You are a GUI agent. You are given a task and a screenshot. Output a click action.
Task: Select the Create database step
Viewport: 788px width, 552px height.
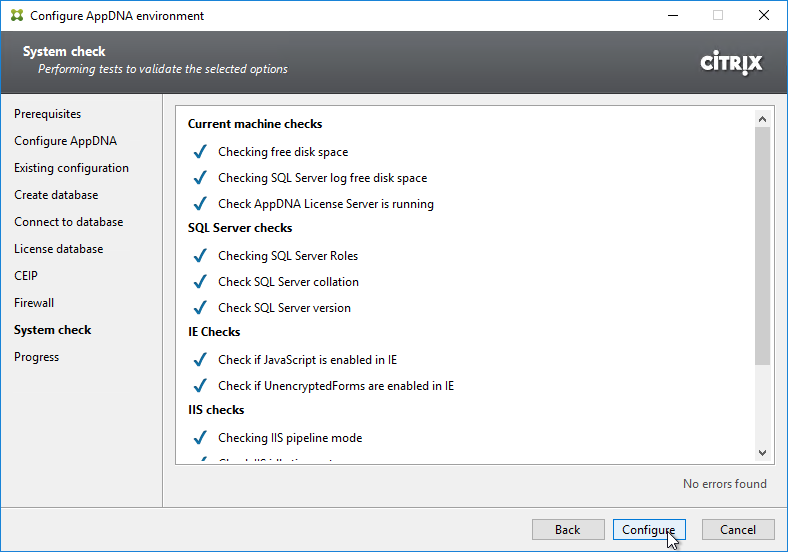56,195
